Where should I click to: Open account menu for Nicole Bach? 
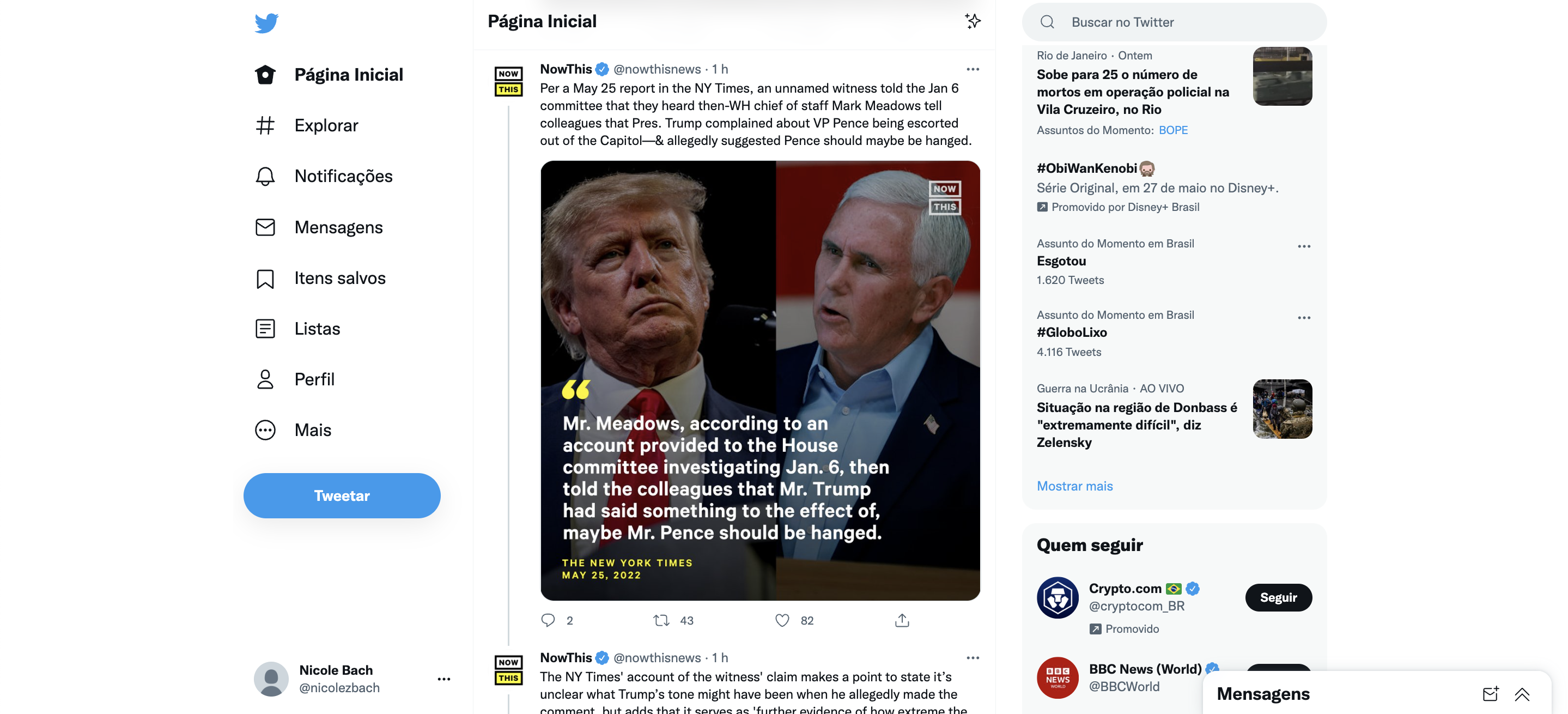pos(443,679)
